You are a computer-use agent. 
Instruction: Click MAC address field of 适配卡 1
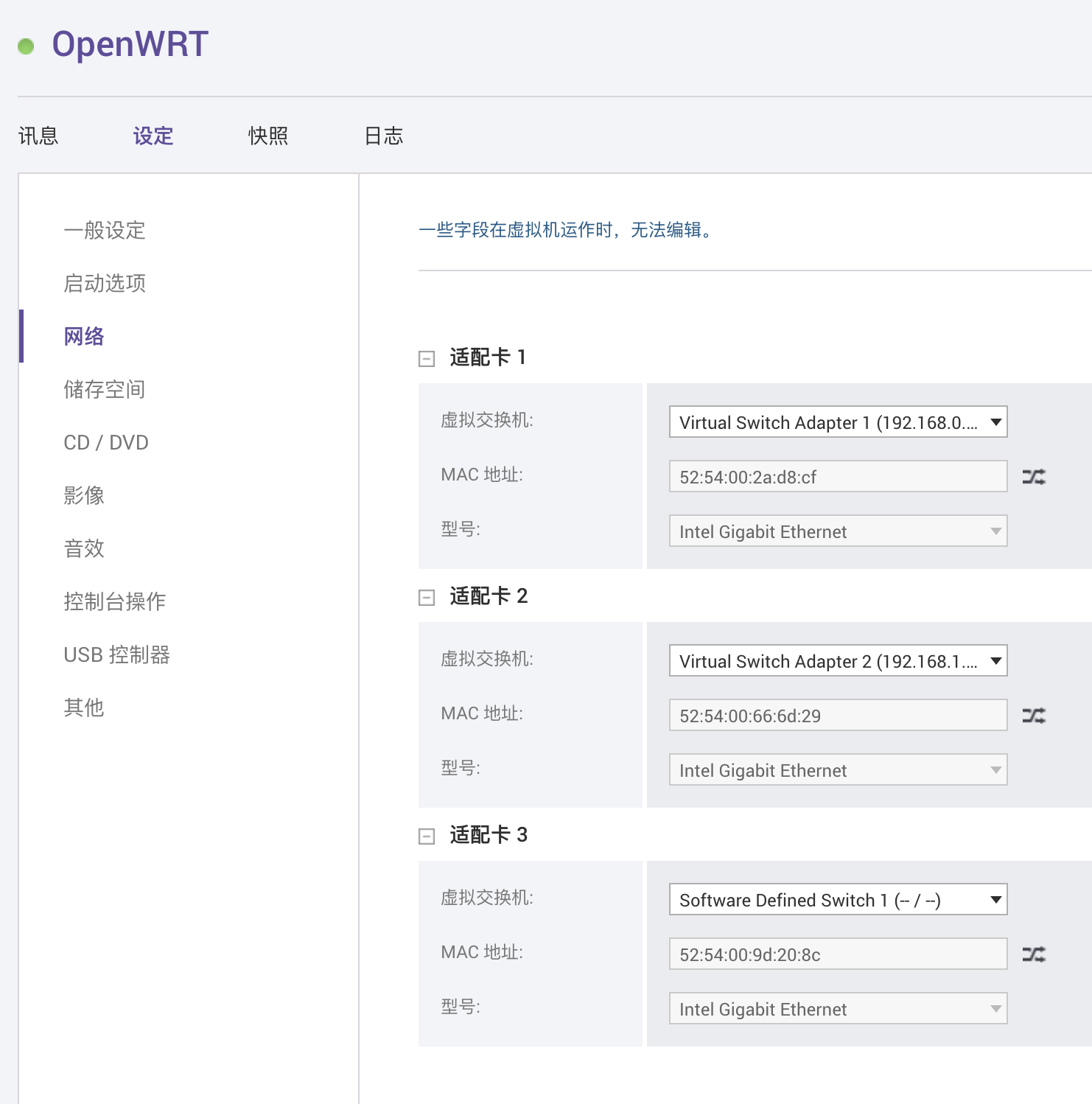[x=837, y=476]
